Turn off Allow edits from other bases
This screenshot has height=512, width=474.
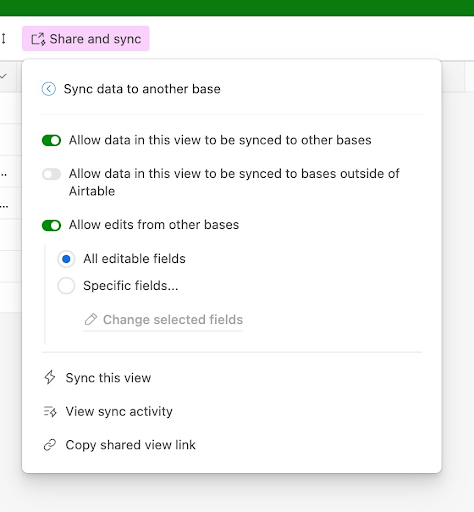[51, 225]
